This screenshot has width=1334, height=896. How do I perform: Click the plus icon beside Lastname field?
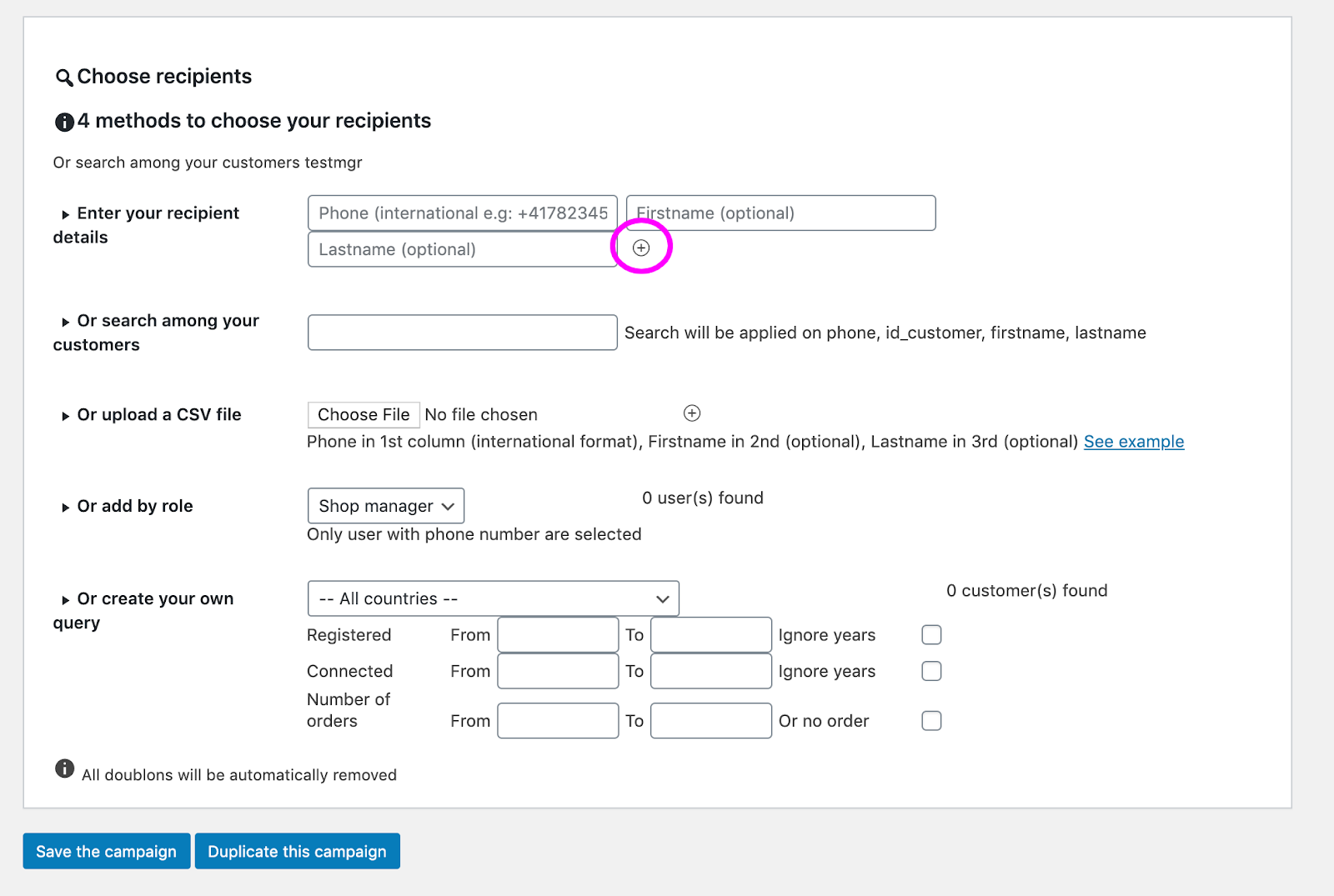(641, 248)
